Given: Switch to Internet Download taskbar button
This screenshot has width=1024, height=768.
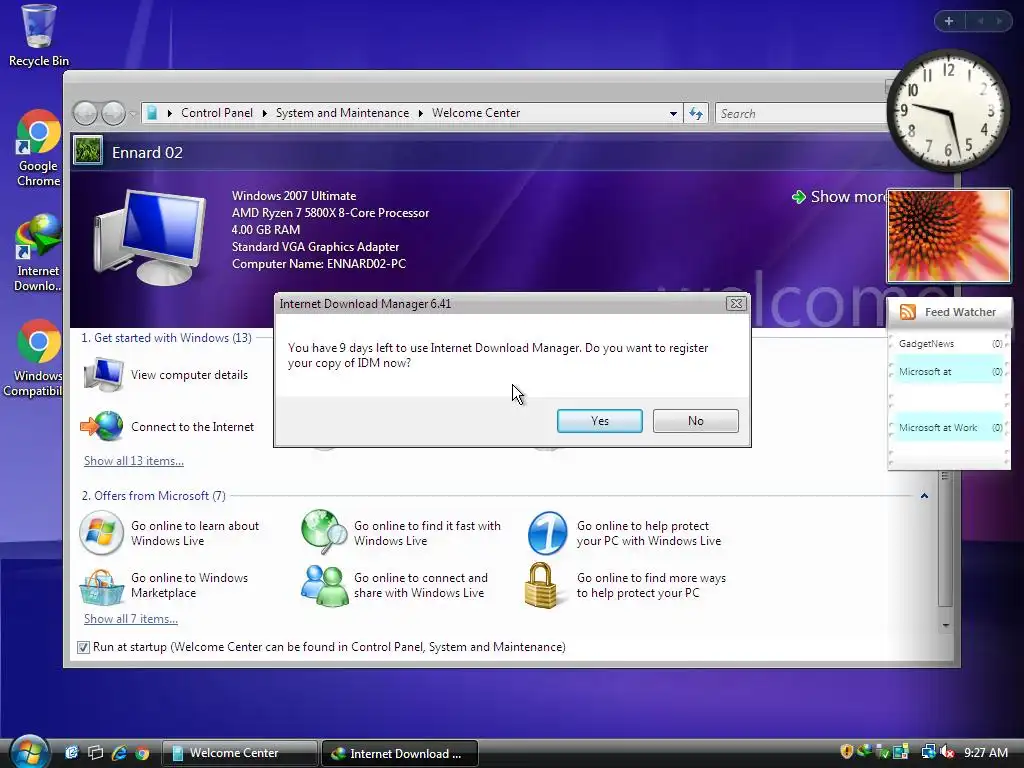Looking at the screenshot, I should coord(400,753).
